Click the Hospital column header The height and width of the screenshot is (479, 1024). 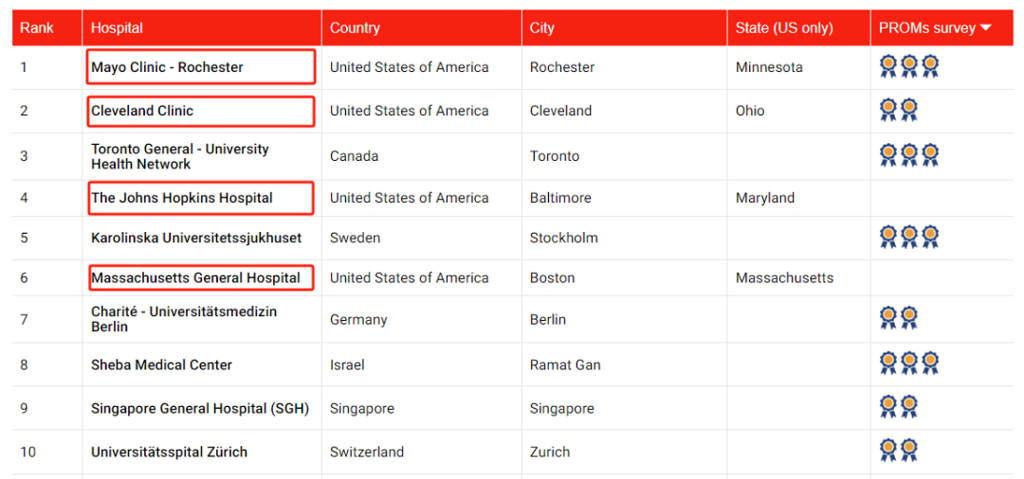point(117,28)
